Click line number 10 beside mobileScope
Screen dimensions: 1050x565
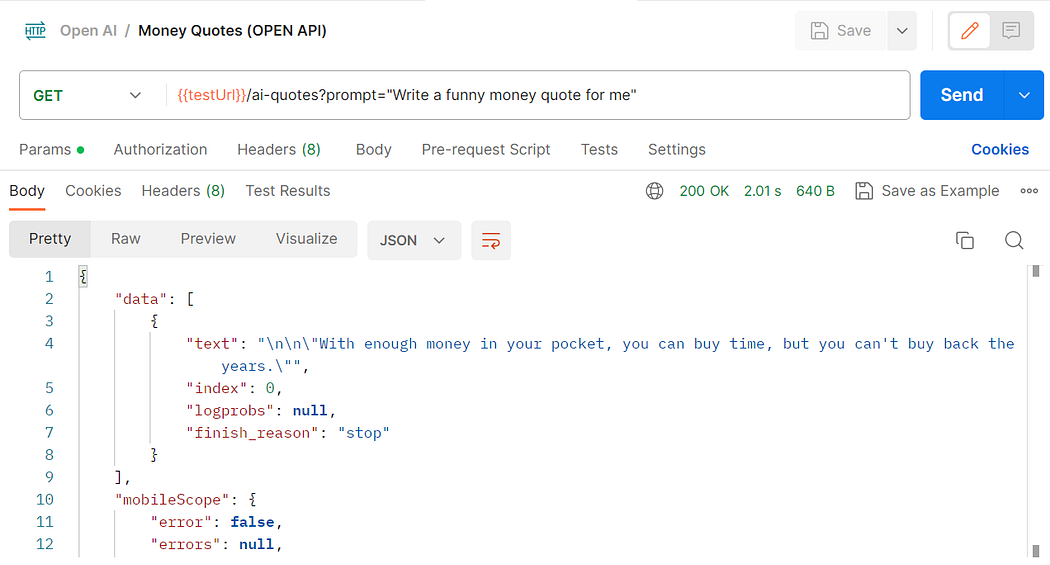coord(45,499)
